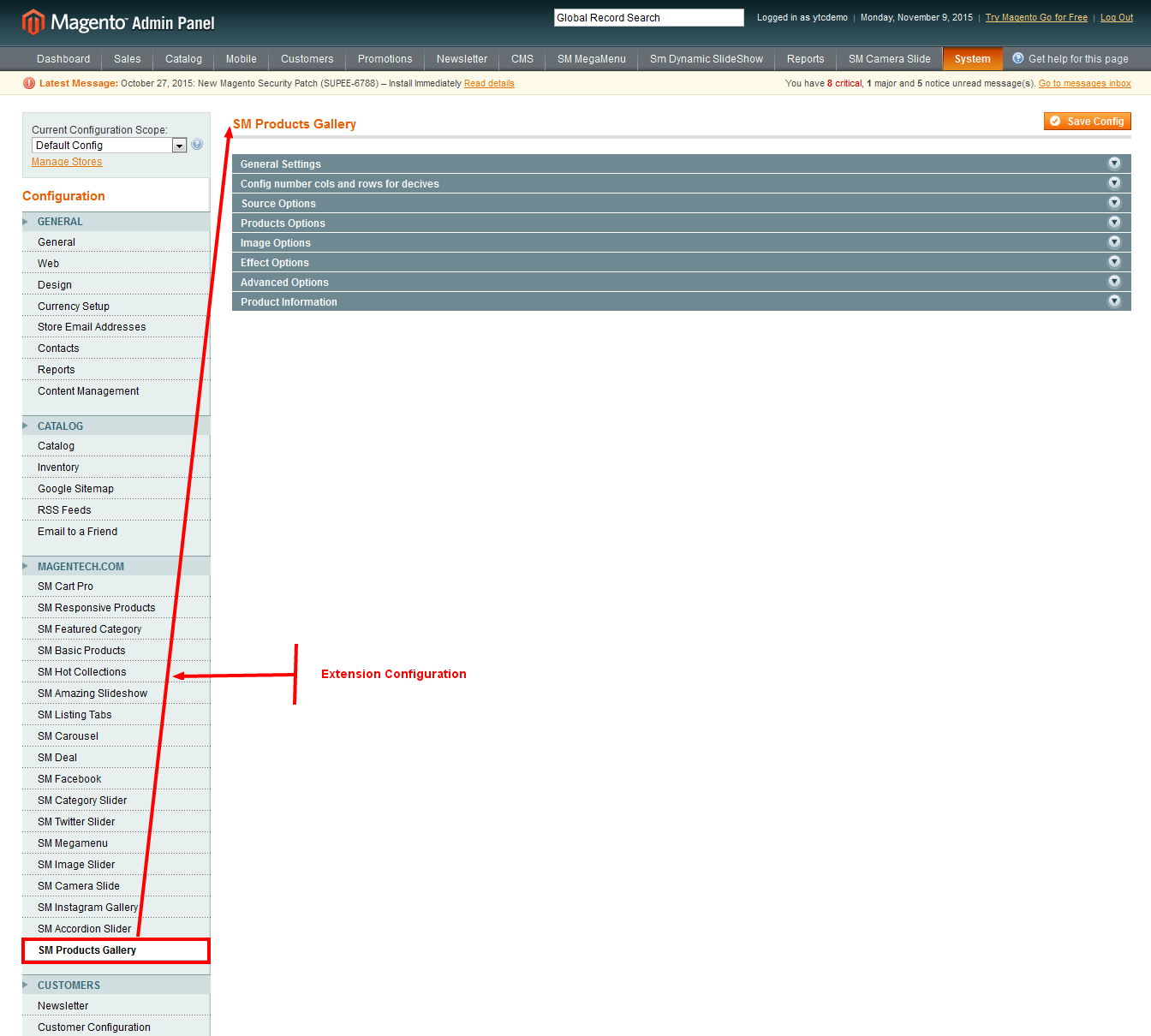This screenshot has height=1036, width=1151.
Task: Go to messages inbox link
Action: click(1085, 83)
